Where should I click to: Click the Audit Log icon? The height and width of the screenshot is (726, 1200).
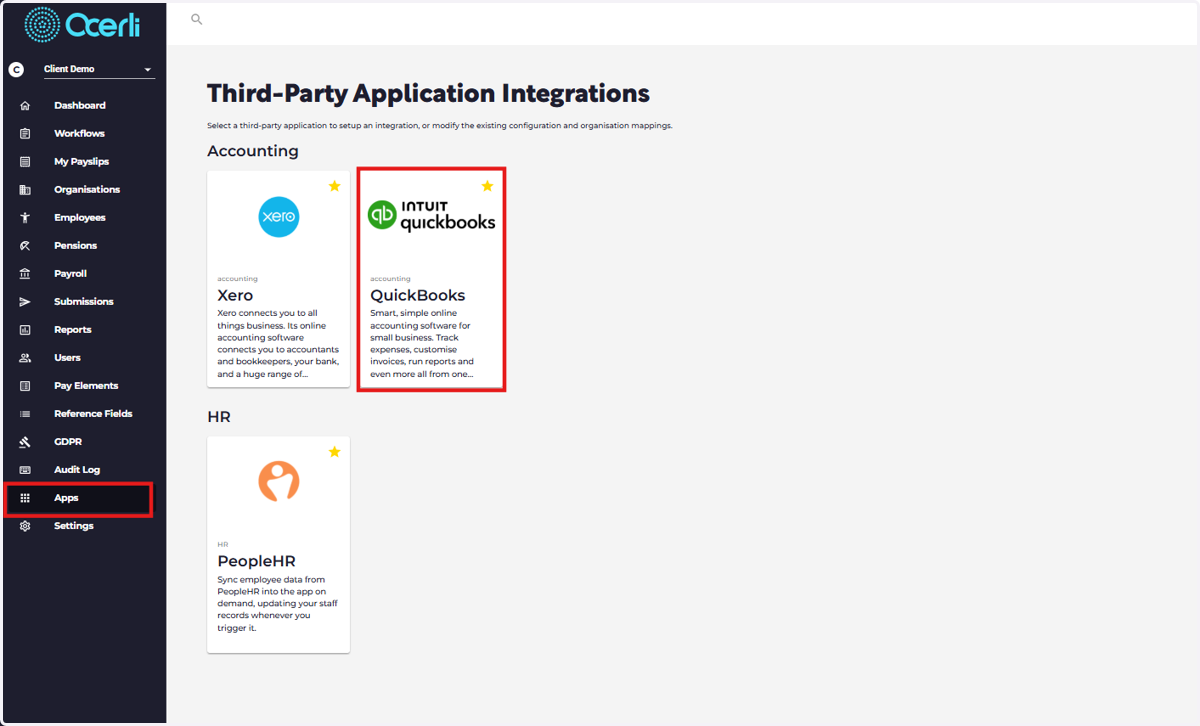click(x=25, y=470)
